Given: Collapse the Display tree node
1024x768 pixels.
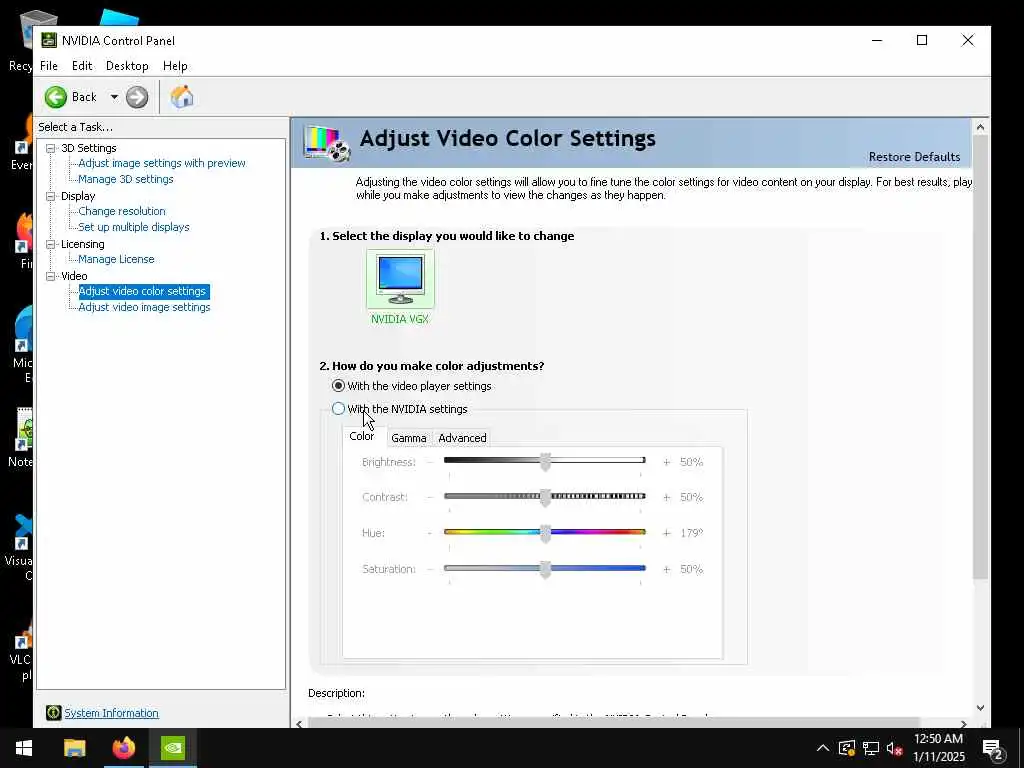Looking at the screenshot, I should (50, 196).
